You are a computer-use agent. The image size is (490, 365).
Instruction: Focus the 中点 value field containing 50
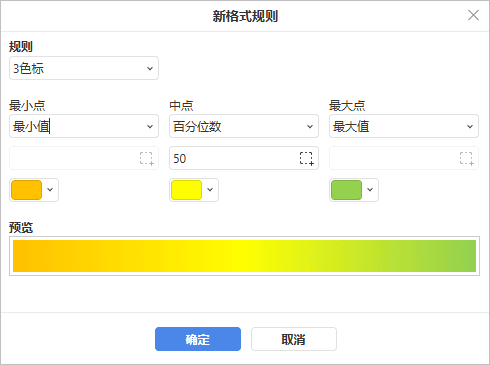pyautogui.click(x=244, y=158)
